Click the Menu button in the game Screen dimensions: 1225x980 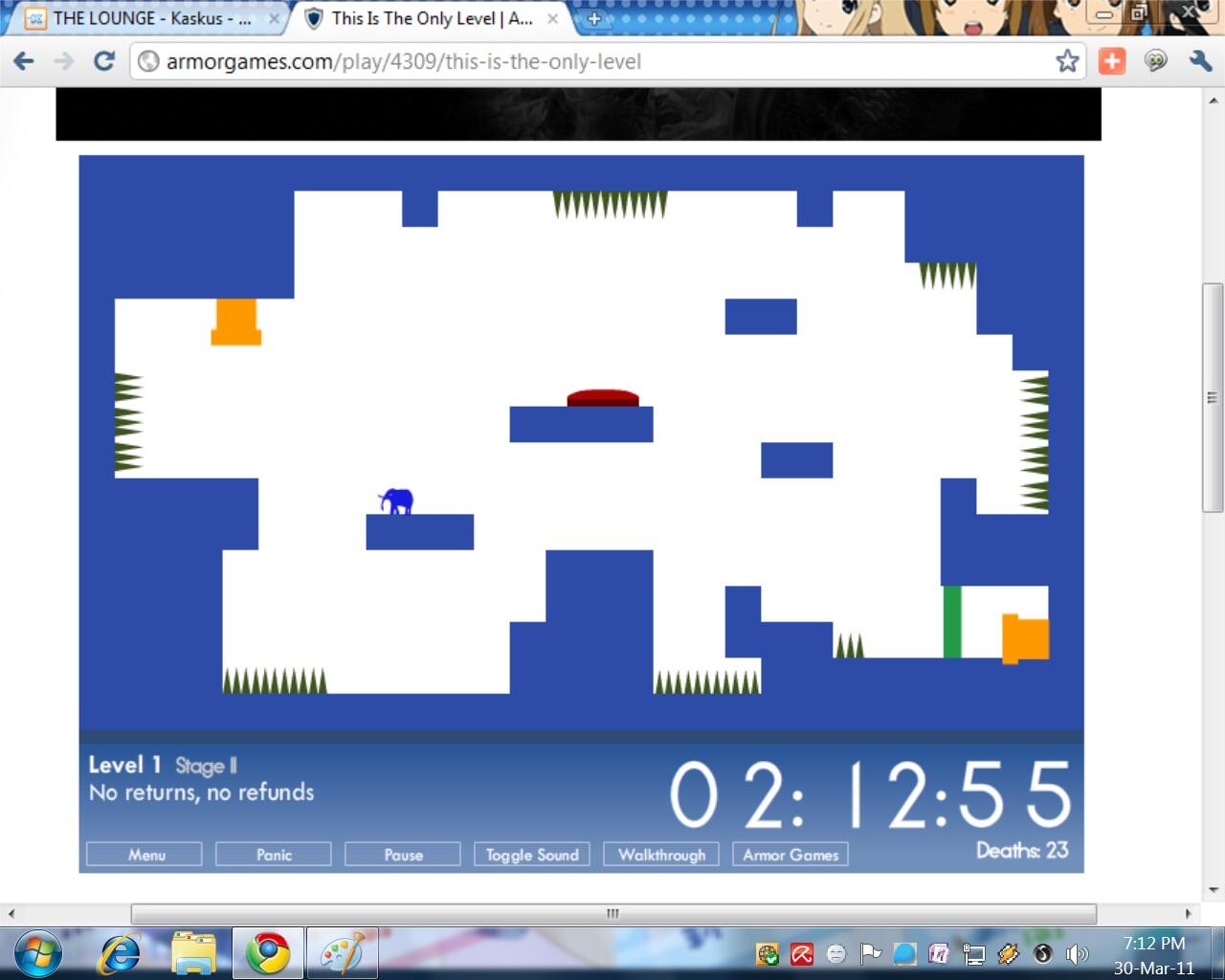pyautogui.click(x=145, y=855)
